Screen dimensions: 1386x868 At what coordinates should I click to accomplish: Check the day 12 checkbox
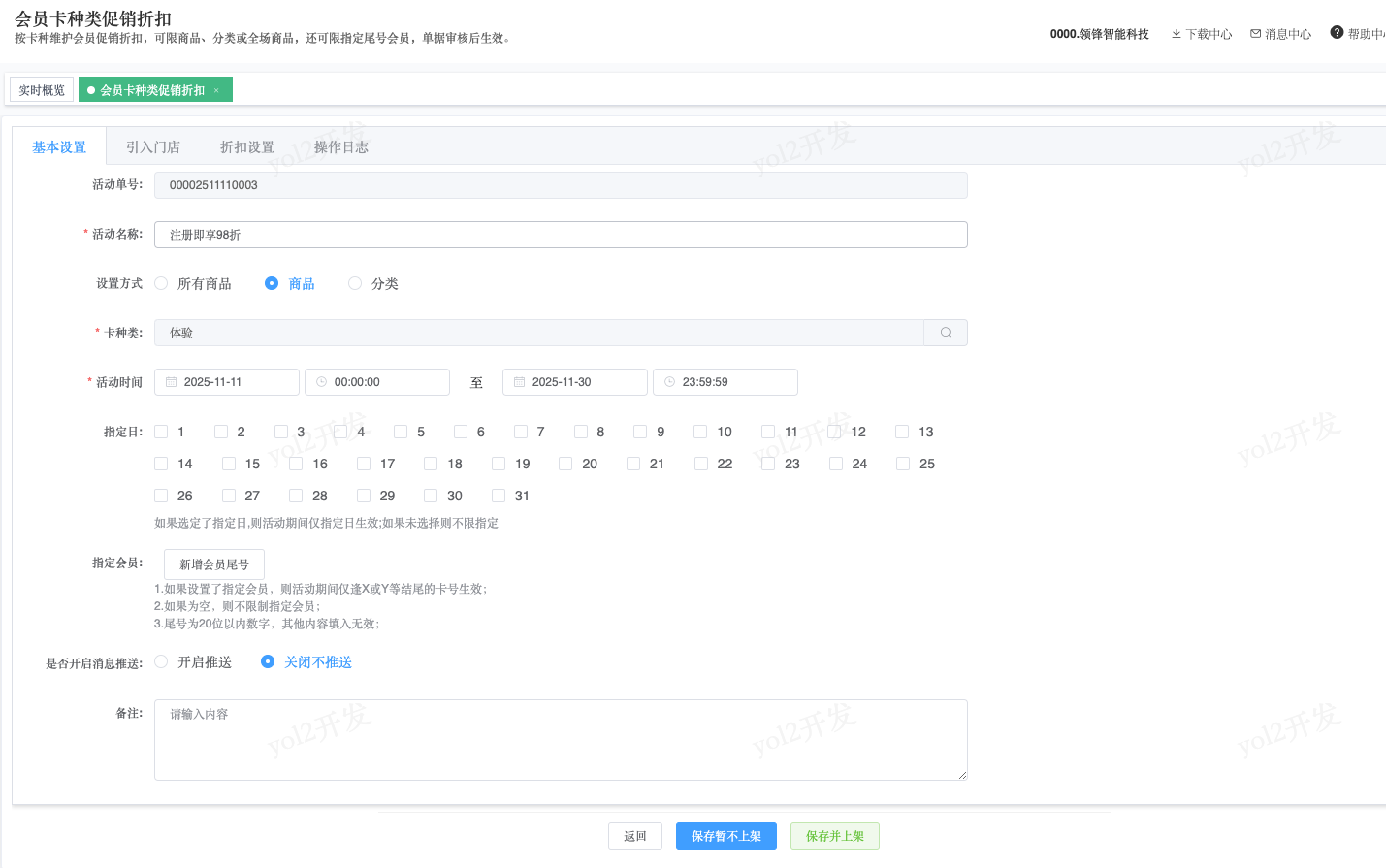point(834,432)
